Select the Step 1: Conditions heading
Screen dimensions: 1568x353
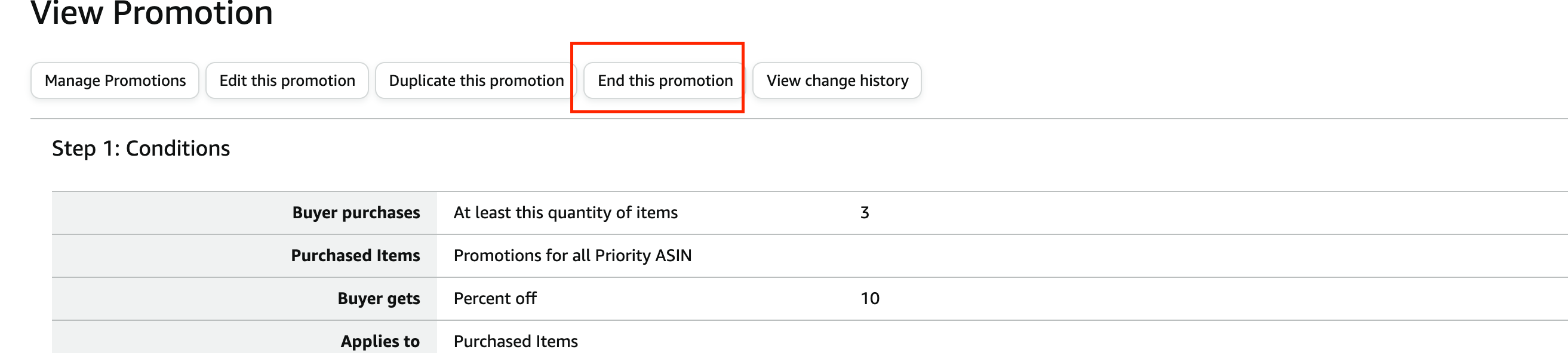(140, 148)
